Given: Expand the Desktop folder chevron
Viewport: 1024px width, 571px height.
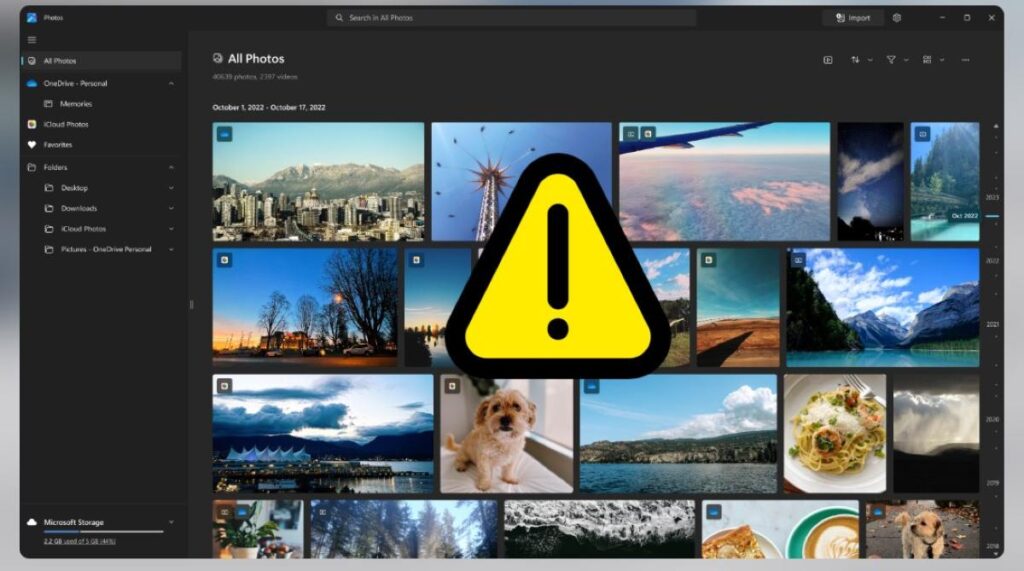Looking at the screenshot, I should tap(171, 188).
